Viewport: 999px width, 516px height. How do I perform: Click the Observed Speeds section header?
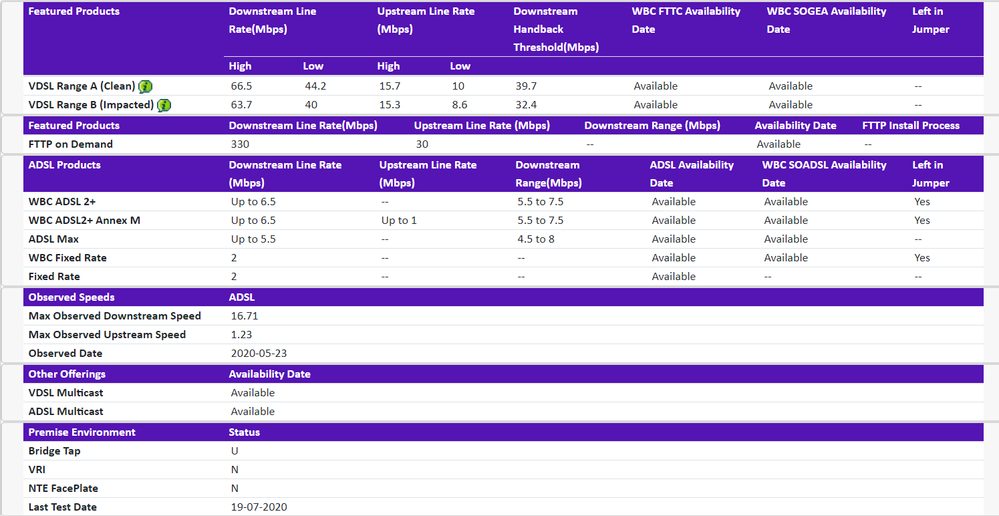[71, 297]
